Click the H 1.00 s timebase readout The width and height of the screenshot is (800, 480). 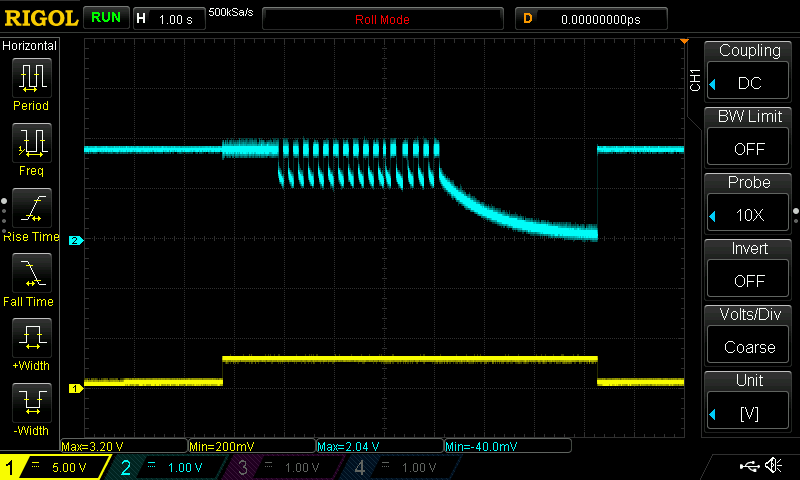click(169, 19)
